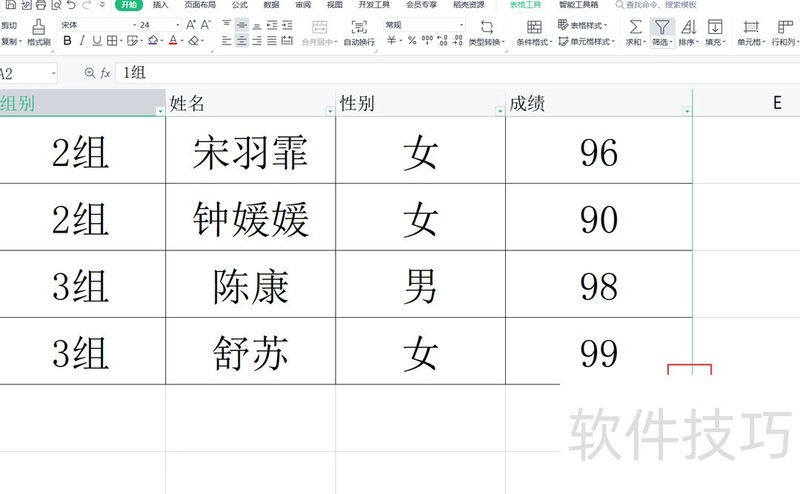The height and width of the screenshot is (494, 800).
Task: Click the distributed alignment icon
Action: [x=287, y=40]
